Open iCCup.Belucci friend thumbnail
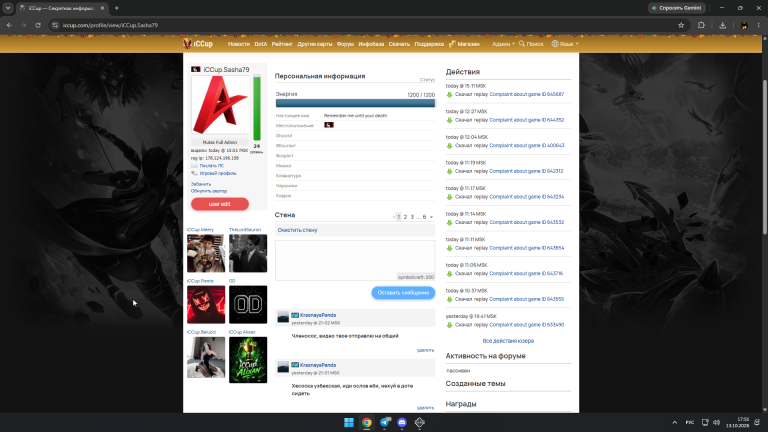 tap(206, 357)
